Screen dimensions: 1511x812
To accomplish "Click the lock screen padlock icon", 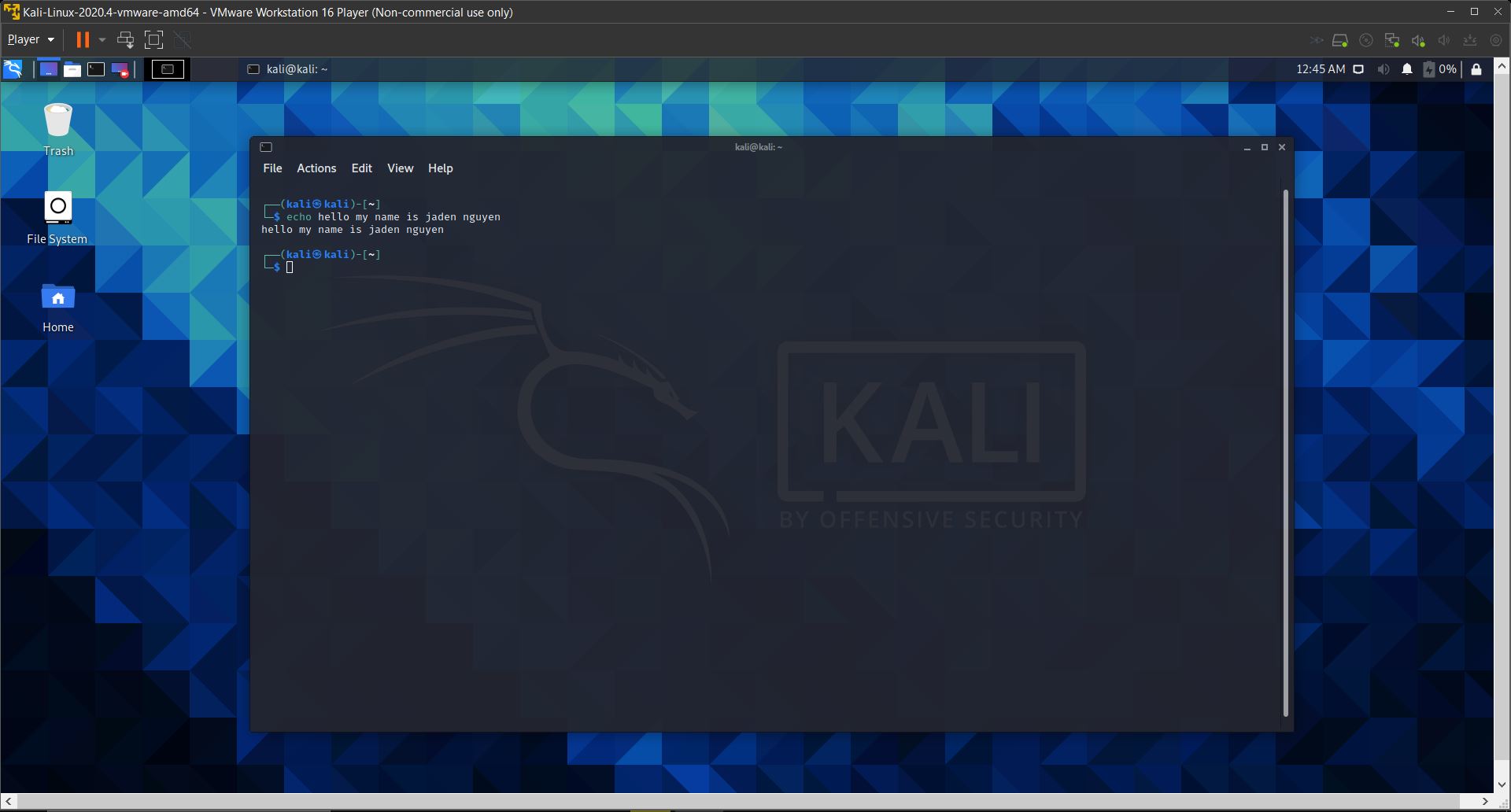I will (1476, 69).
